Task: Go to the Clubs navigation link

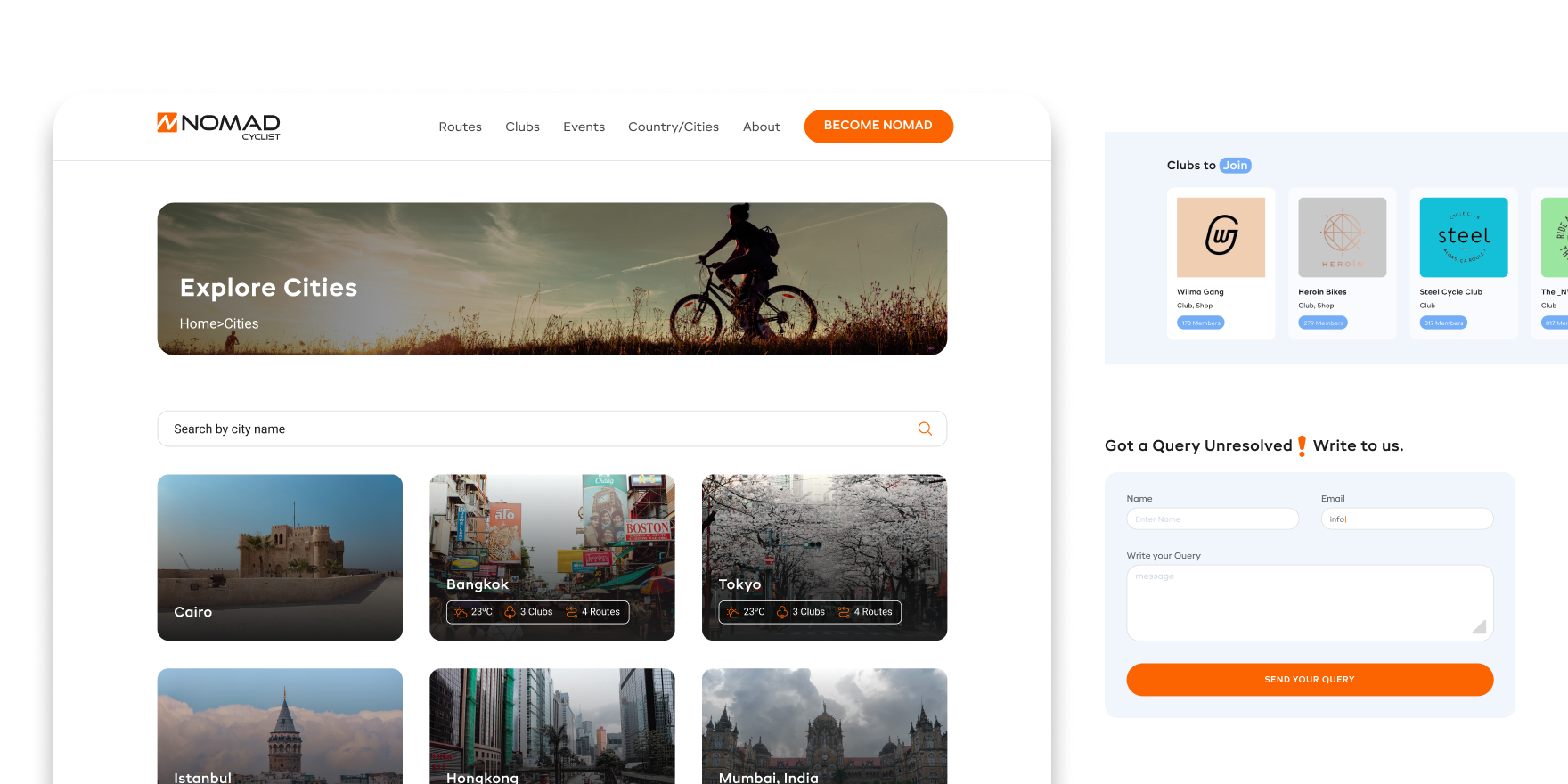Action: pyautogui.click(x=522, y=127)
